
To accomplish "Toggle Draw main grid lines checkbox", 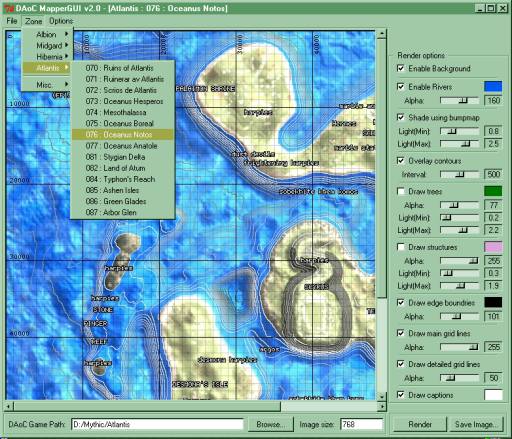I will [401, 333].
